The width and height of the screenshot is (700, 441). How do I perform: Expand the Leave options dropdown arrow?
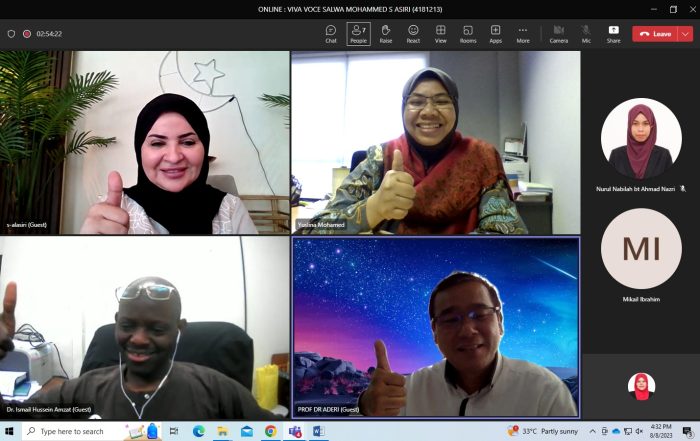685,34
